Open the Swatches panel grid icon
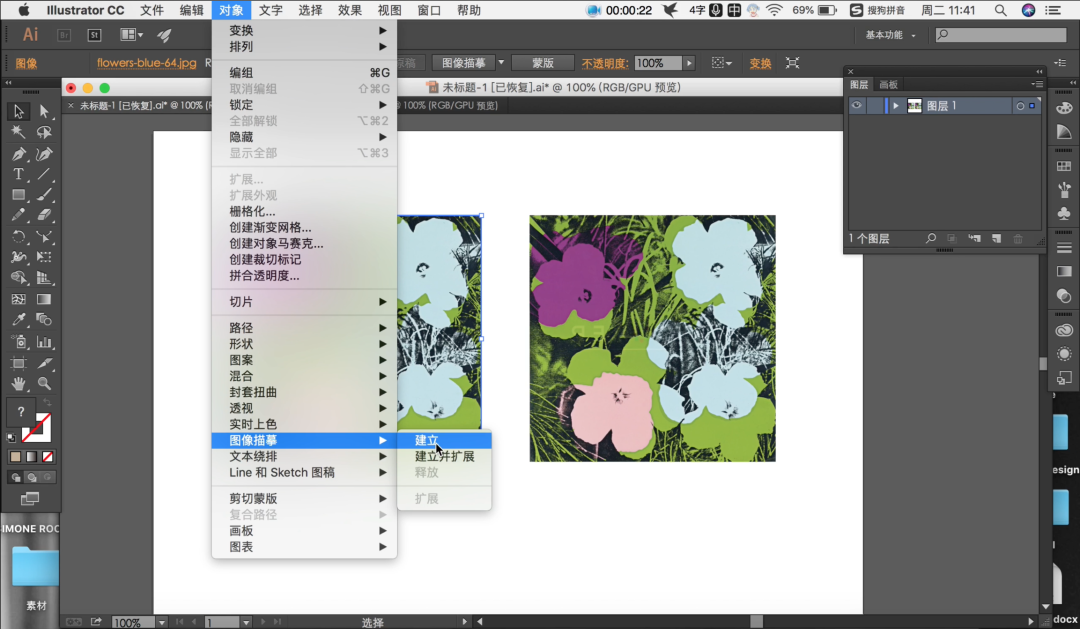Viewport: 1080px width, 629px height. [1064, 166]
